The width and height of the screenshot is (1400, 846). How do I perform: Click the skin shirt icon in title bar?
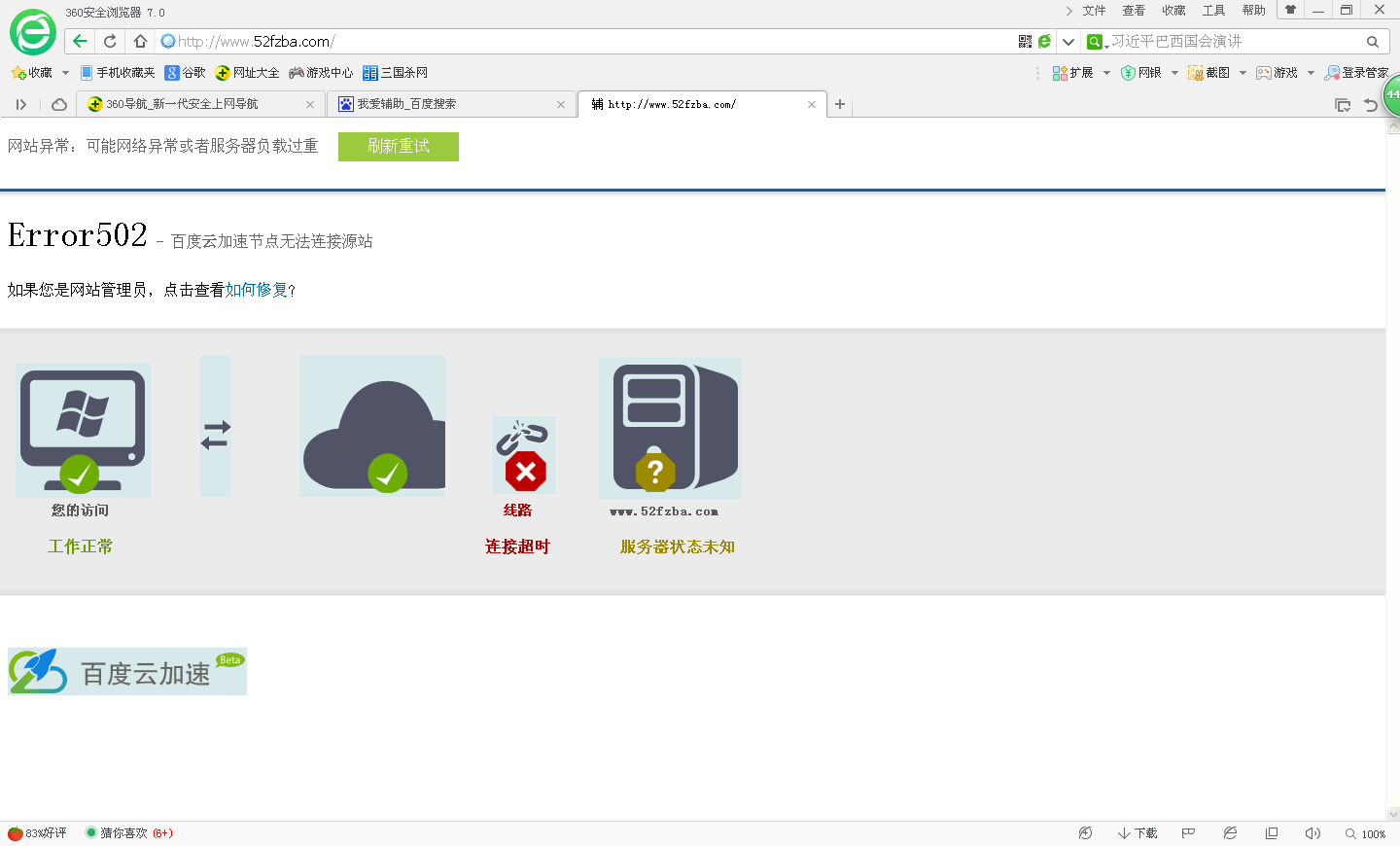pyautogui.click(x=1290, y=10)
